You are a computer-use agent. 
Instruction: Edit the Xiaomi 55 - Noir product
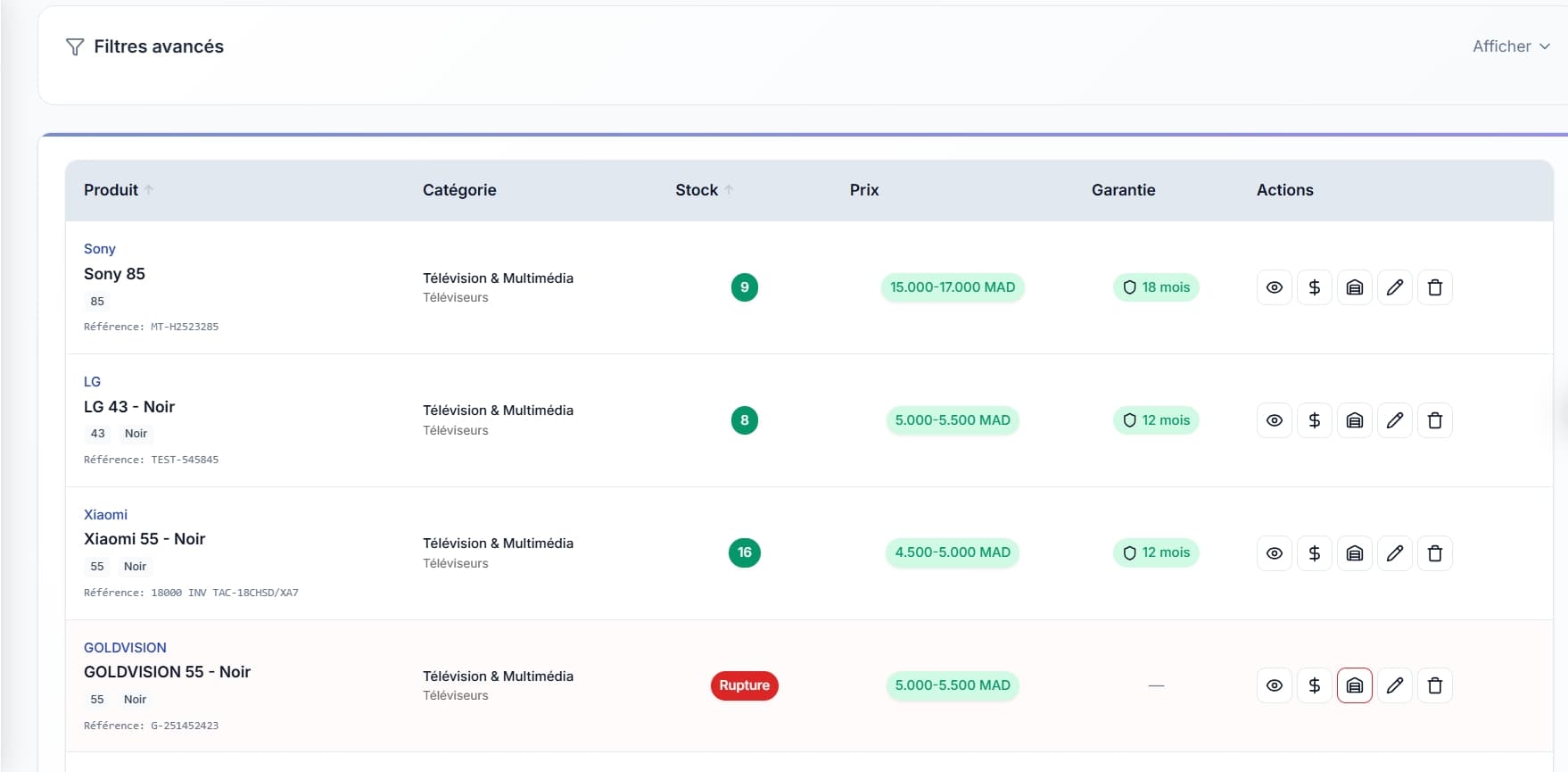click(1395, 553)
